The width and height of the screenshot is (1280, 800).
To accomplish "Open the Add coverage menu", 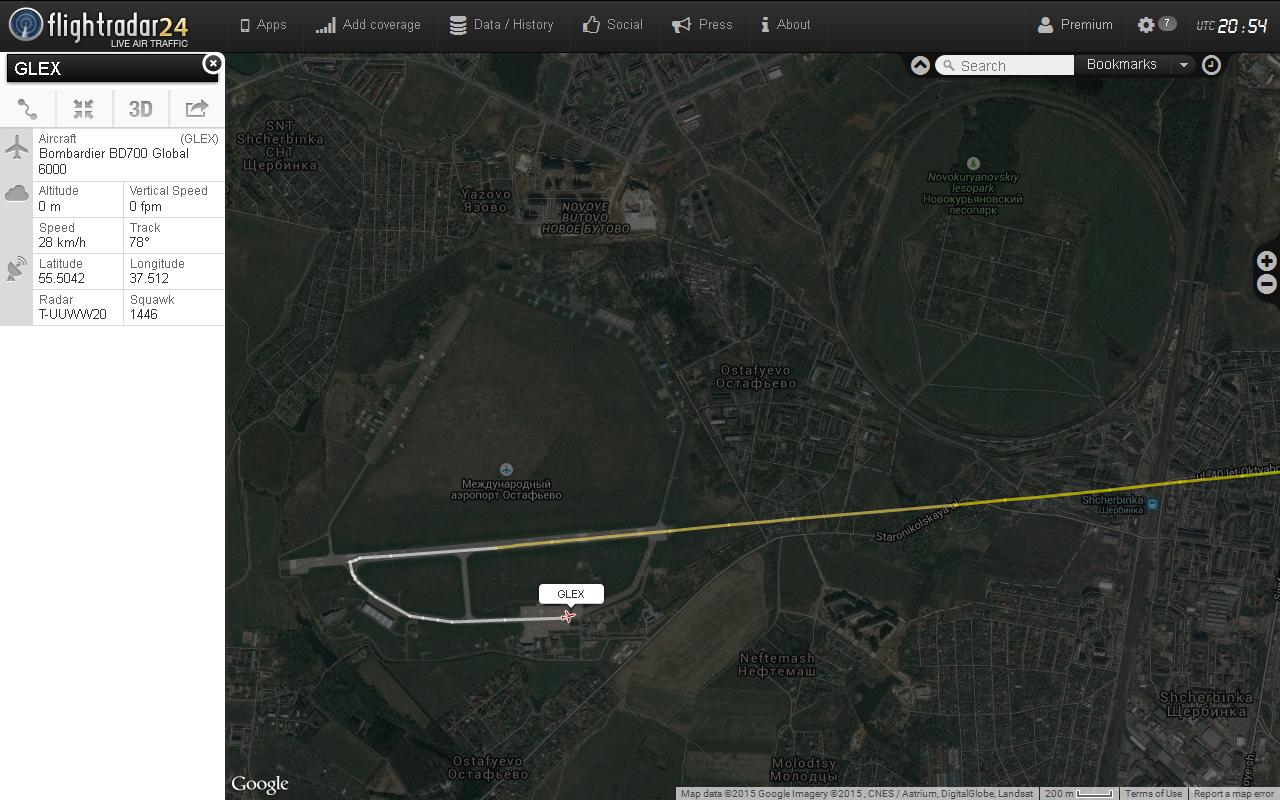I will pos(368,25).
